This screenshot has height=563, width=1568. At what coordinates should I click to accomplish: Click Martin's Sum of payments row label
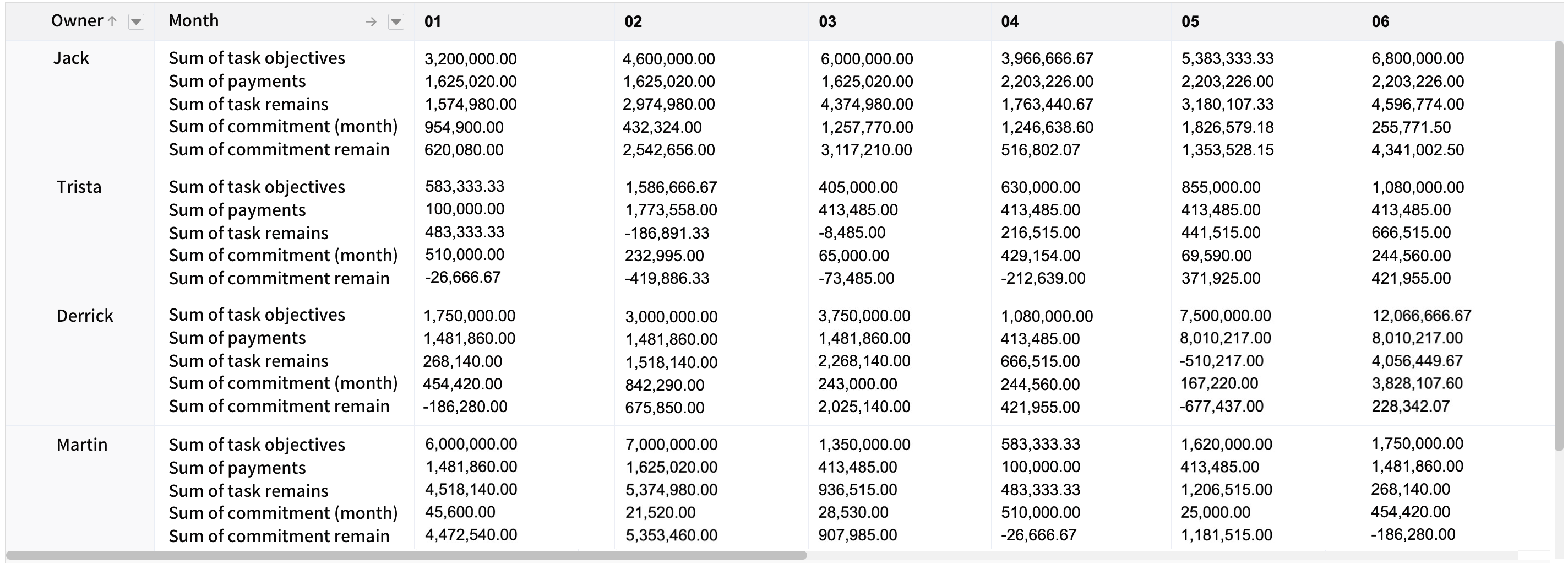(x=237, y=468)
